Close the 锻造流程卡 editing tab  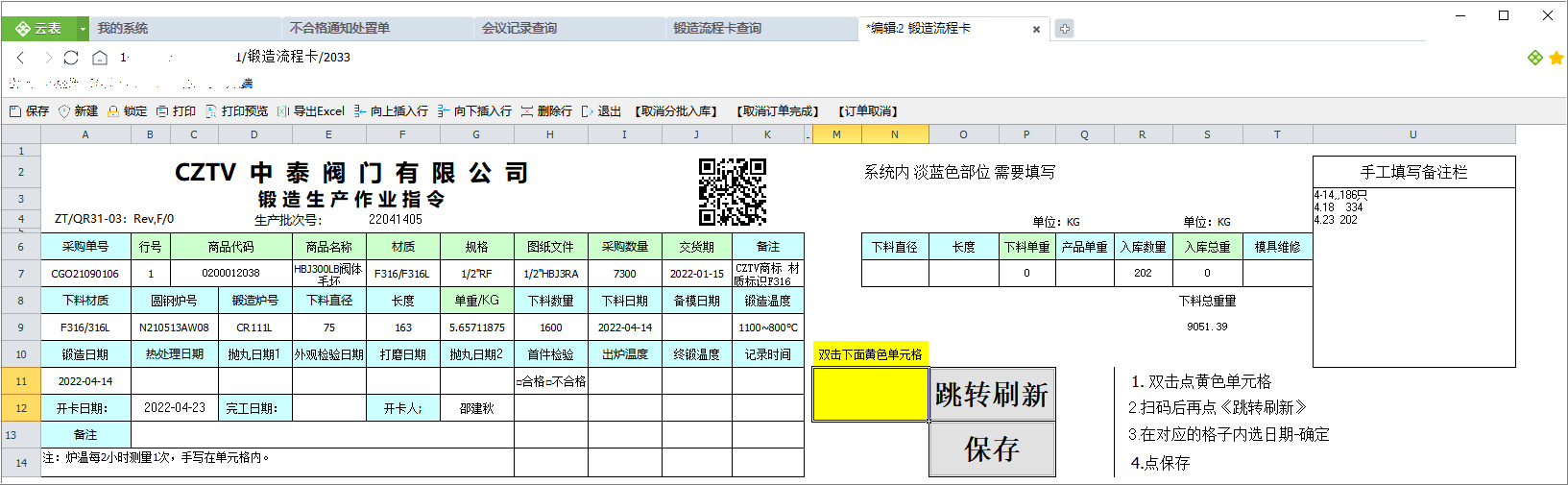(1036, 29)
